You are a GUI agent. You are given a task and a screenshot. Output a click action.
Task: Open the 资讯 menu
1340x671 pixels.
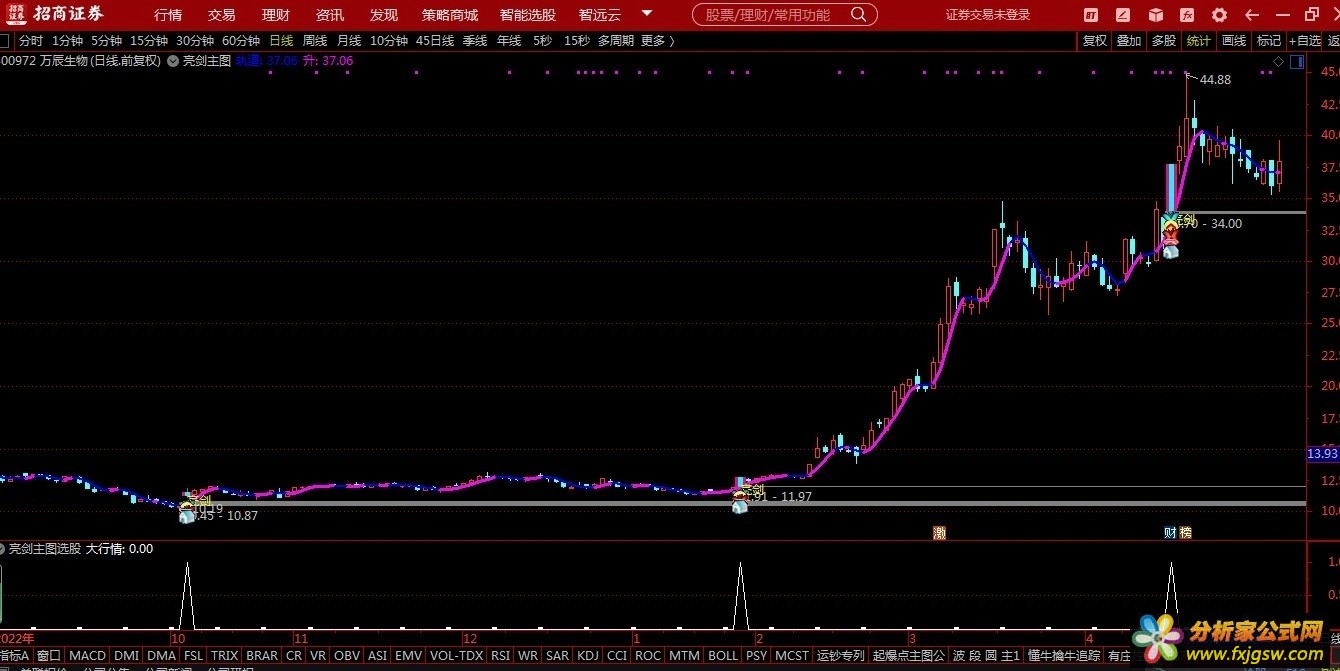(330, 15)
